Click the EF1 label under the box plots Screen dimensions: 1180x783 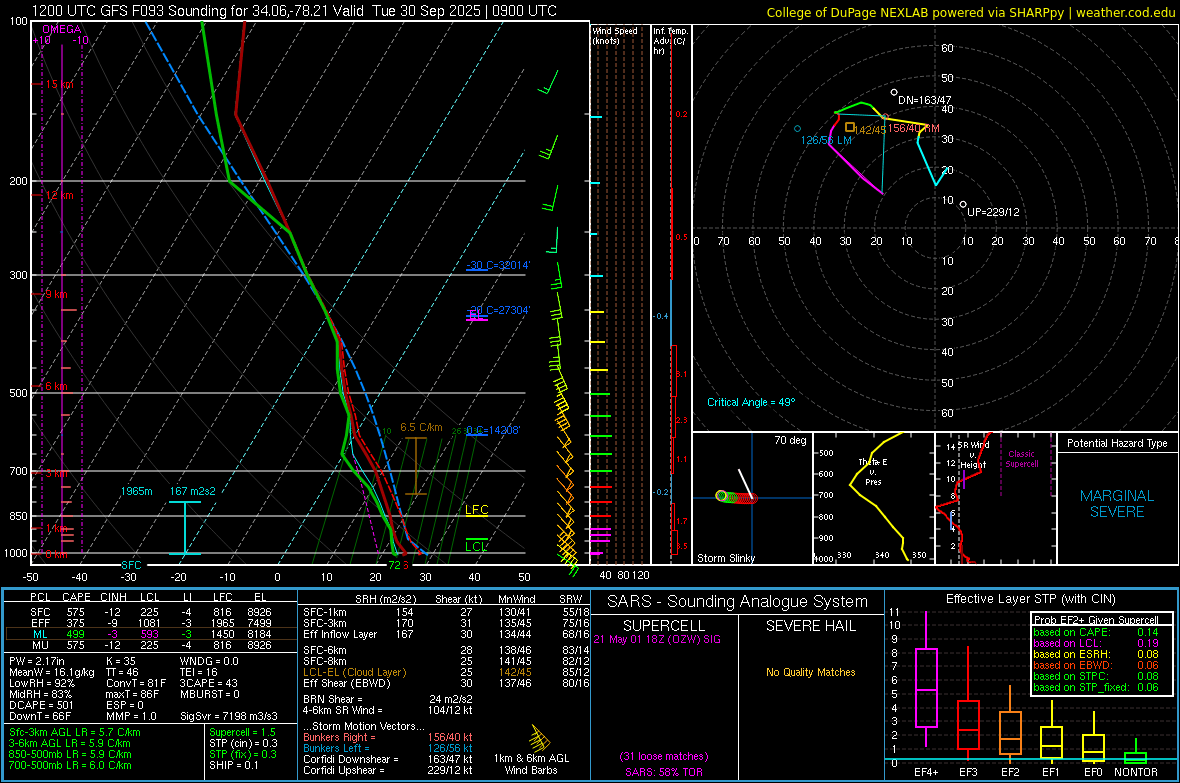[x=1051, y=772]
